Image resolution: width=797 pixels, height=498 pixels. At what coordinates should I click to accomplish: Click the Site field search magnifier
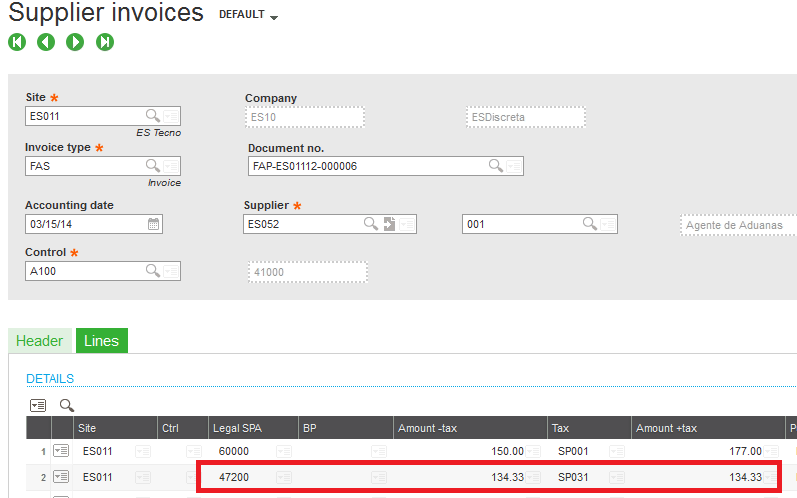152,116
